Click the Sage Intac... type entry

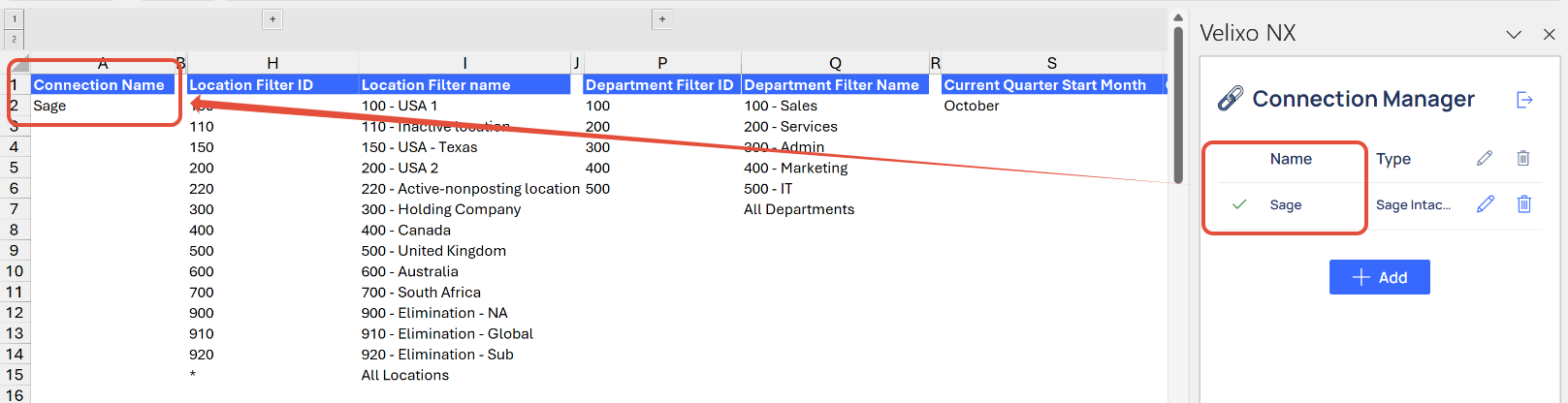1413,204
